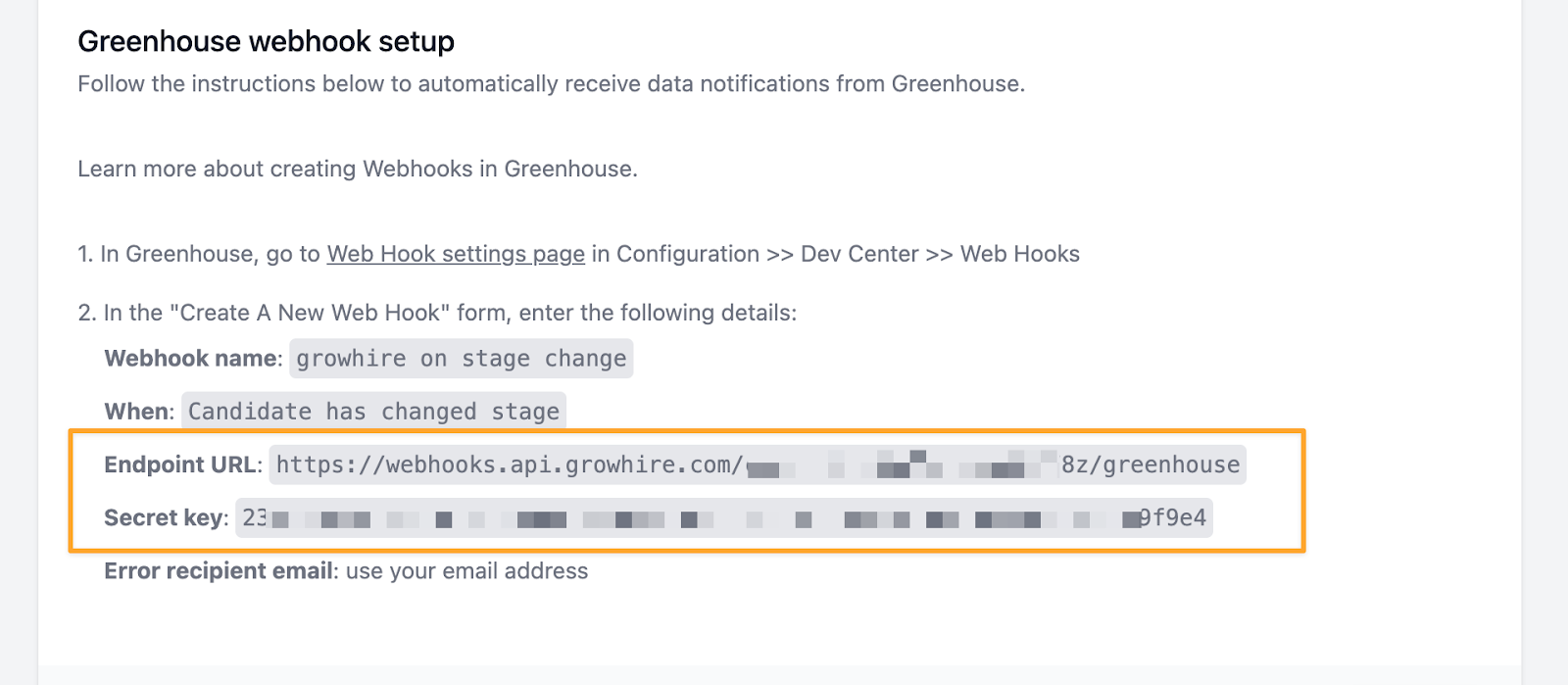Click the blurred middle section of the Secret key

click(x=703, y=517)
